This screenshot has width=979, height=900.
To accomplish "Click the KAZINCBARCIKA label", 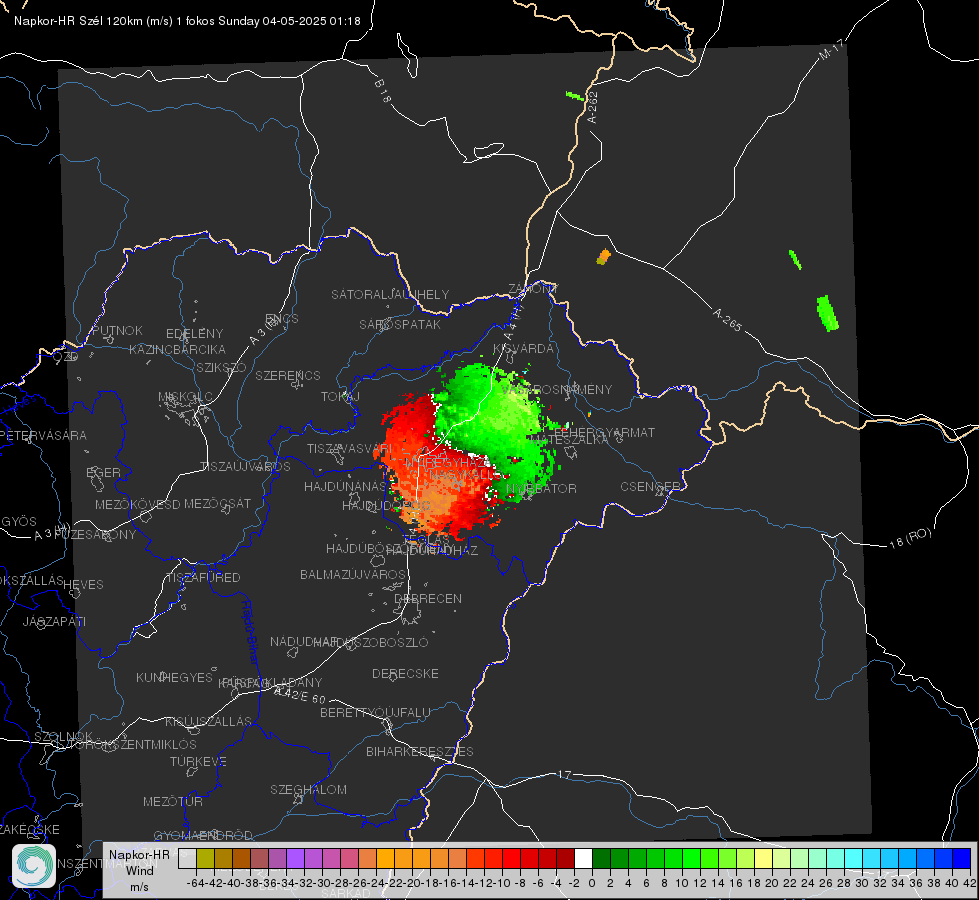I will pyautogui.click(x=177, y=349).
